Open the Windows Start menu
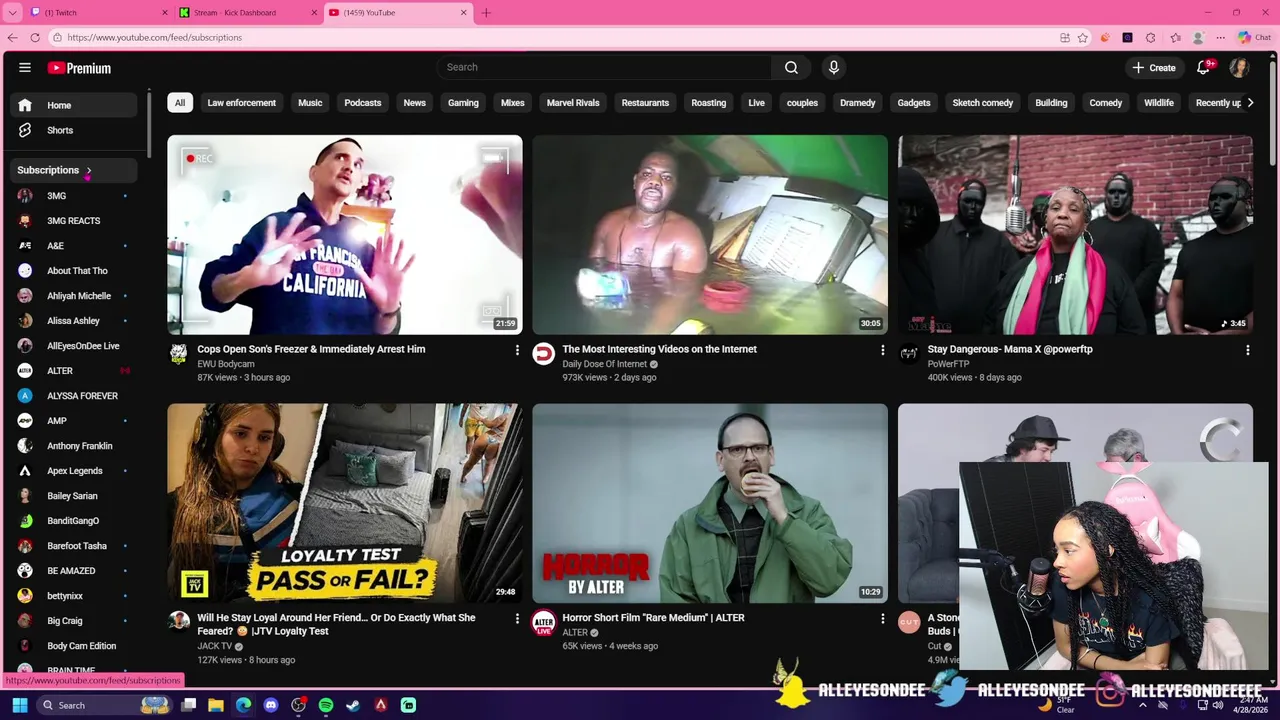Viewport: 1280px width, 720px height. 19,705
